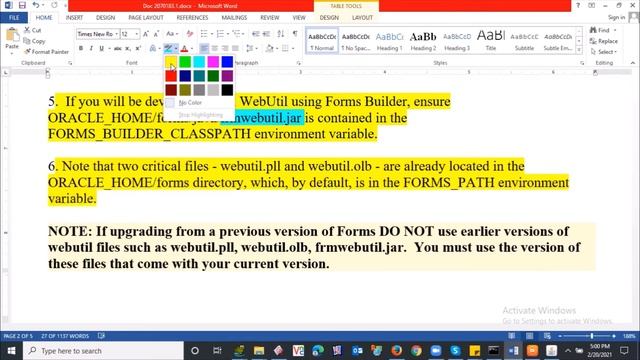Click the Numbering list icon
This screenshot has width=640, height=360.
pos(220,34)
